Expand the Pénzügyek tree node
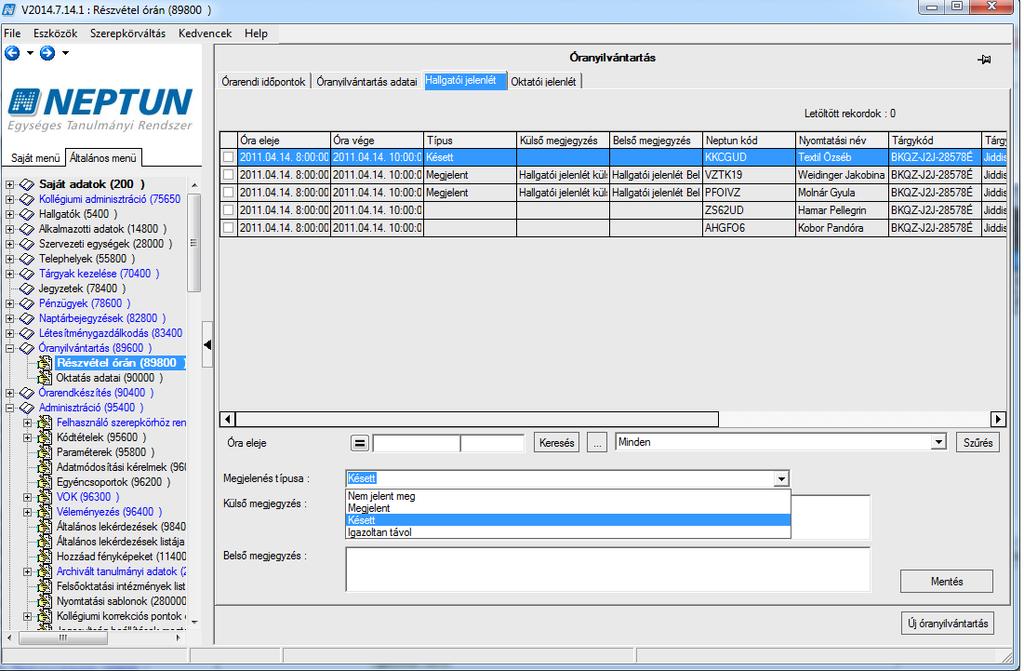 [x=10, y=303]
